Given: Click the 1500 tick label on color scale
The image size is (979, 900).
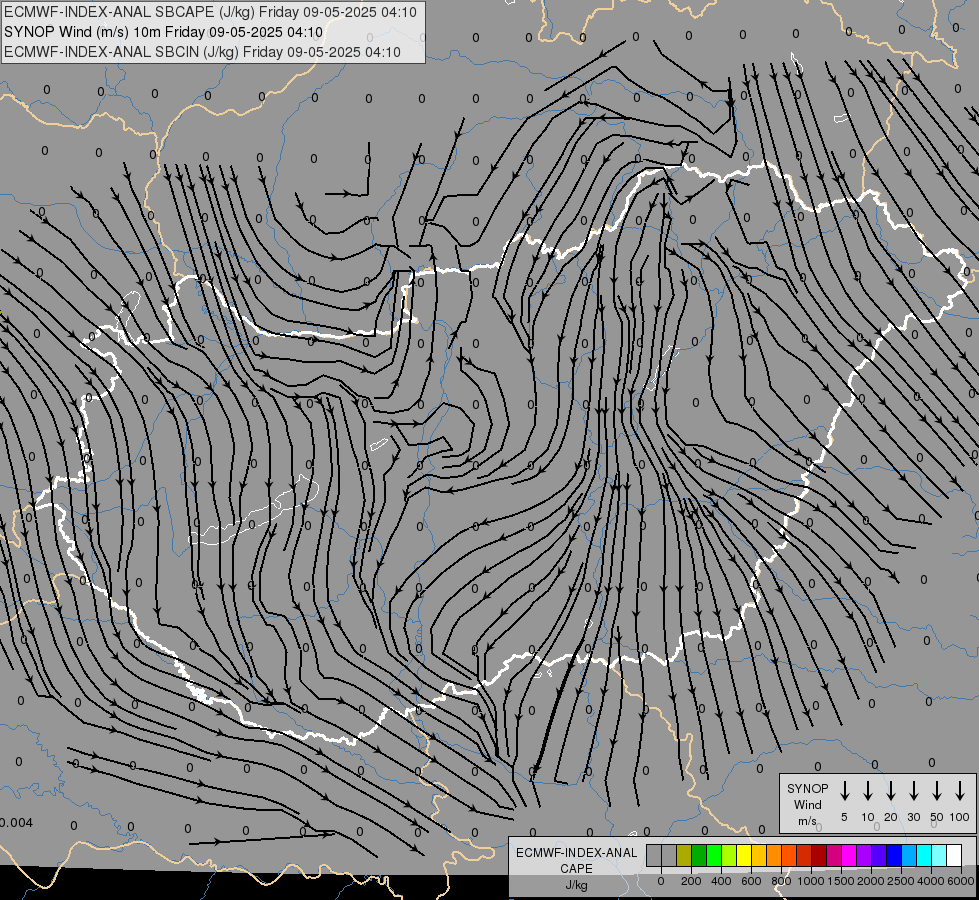Looking at the screenshot, I should pyautogui.click(x=841, y=881).
